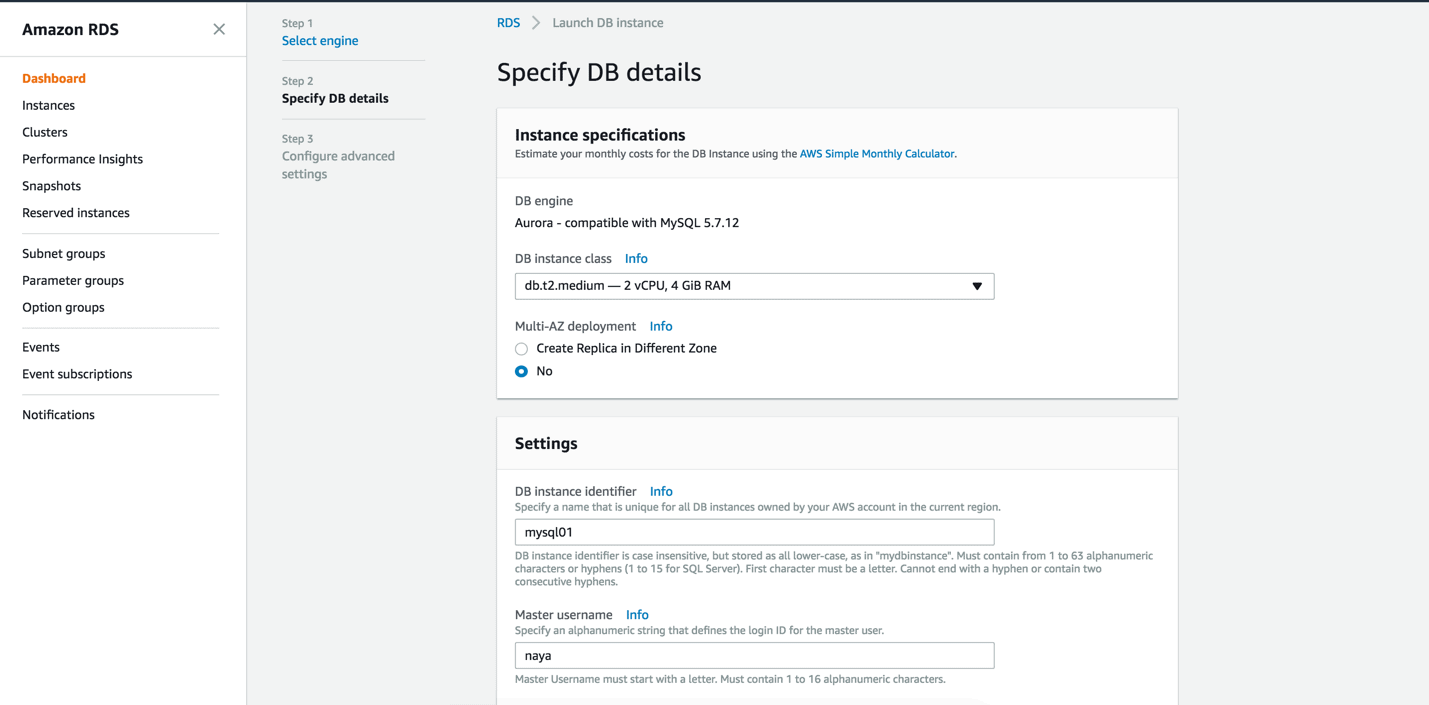The height and width of the screenshot is (705, 1429).
Task: Click the DB instance identifier field
Action: pos(754,532)
